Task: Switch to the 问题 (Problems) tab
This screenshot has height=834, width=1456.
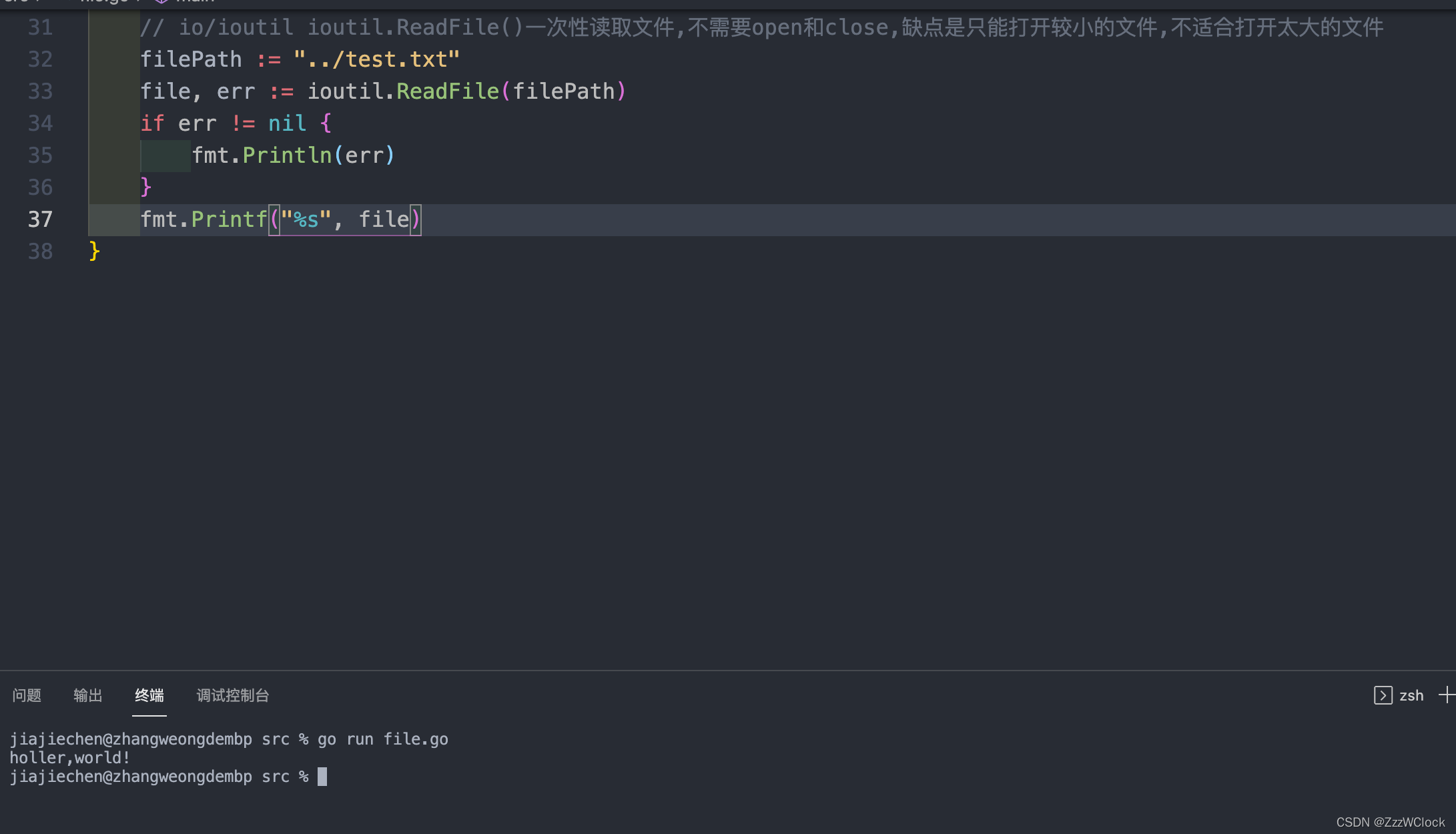Action: tap(27, 695)
